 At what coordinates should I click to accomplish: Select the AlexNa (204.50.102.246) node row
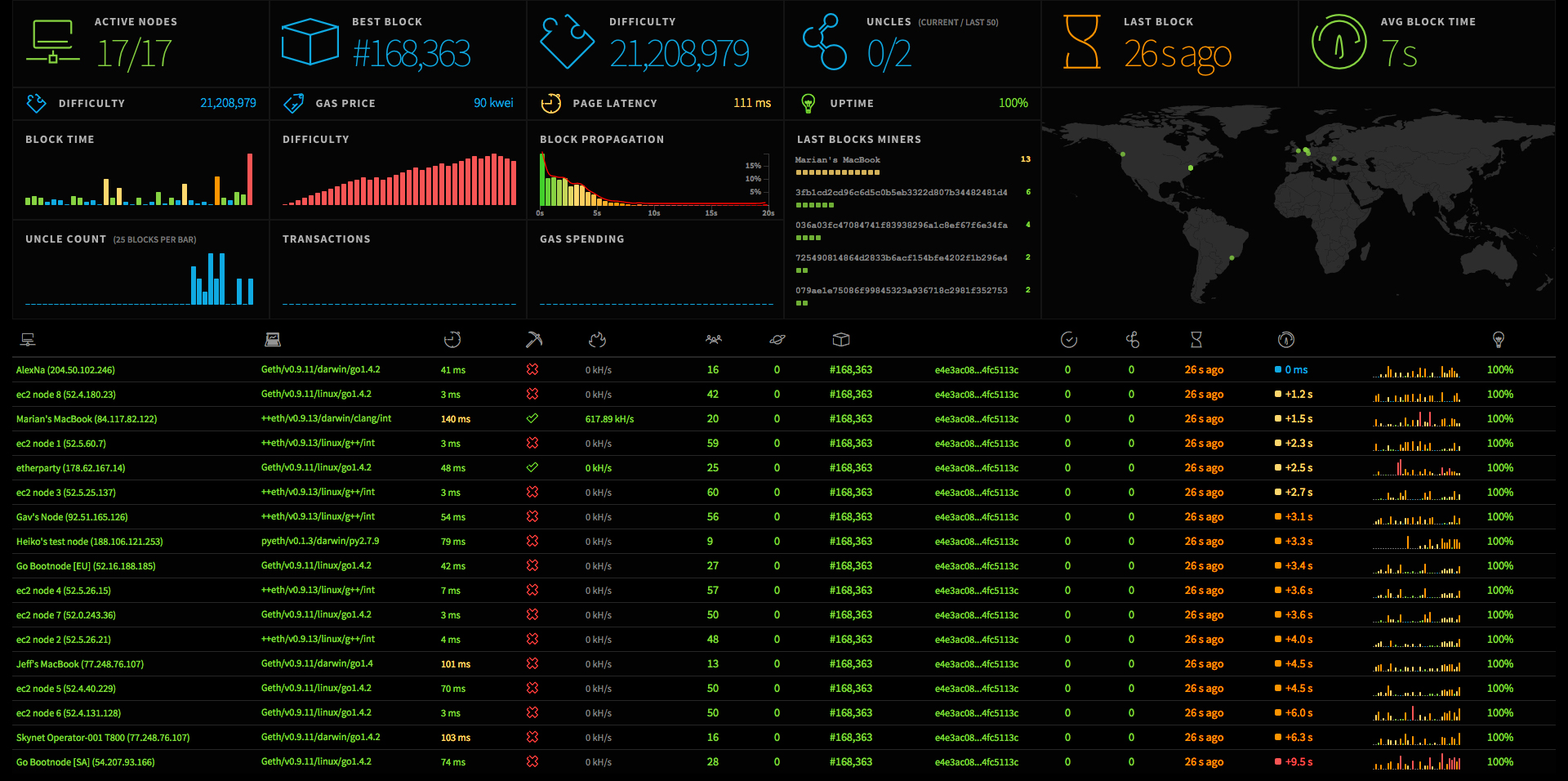tap(784, 370)
